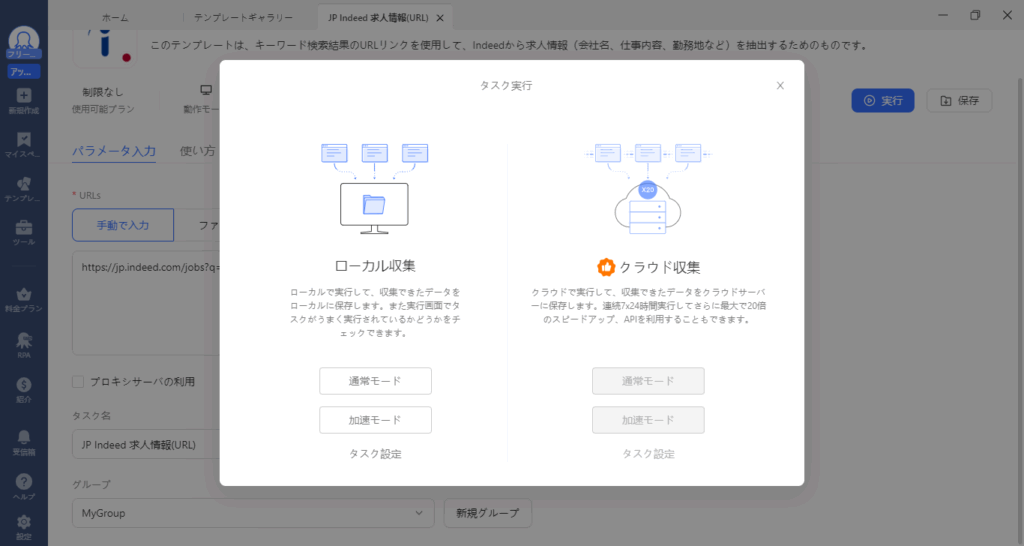Start ローカル収集 in 加速モード
This screenshot has width=1024, height=546.
pyautogui.click(x=376, y=420)
